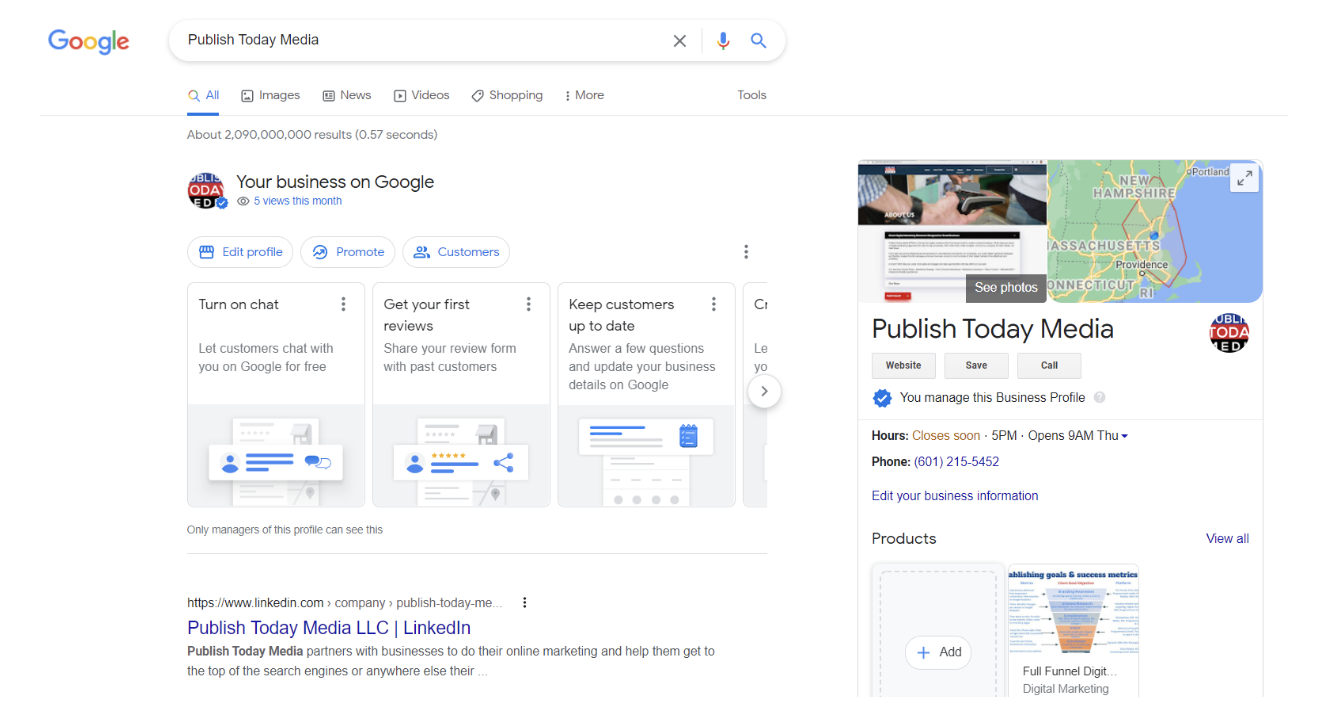Click the Edit profile button
The height and width of the screenshot is (722, 1340).
240,252
